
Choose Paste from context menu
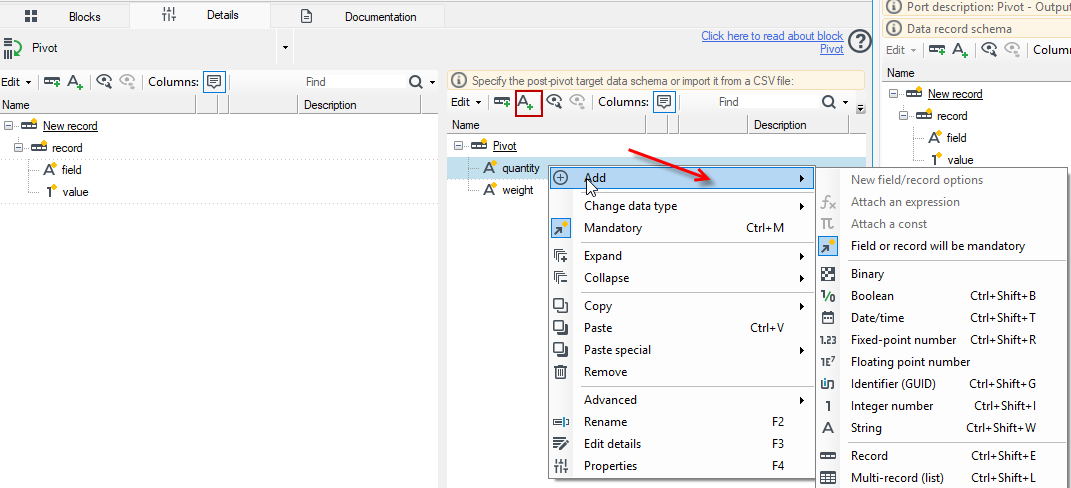(682, 328)
